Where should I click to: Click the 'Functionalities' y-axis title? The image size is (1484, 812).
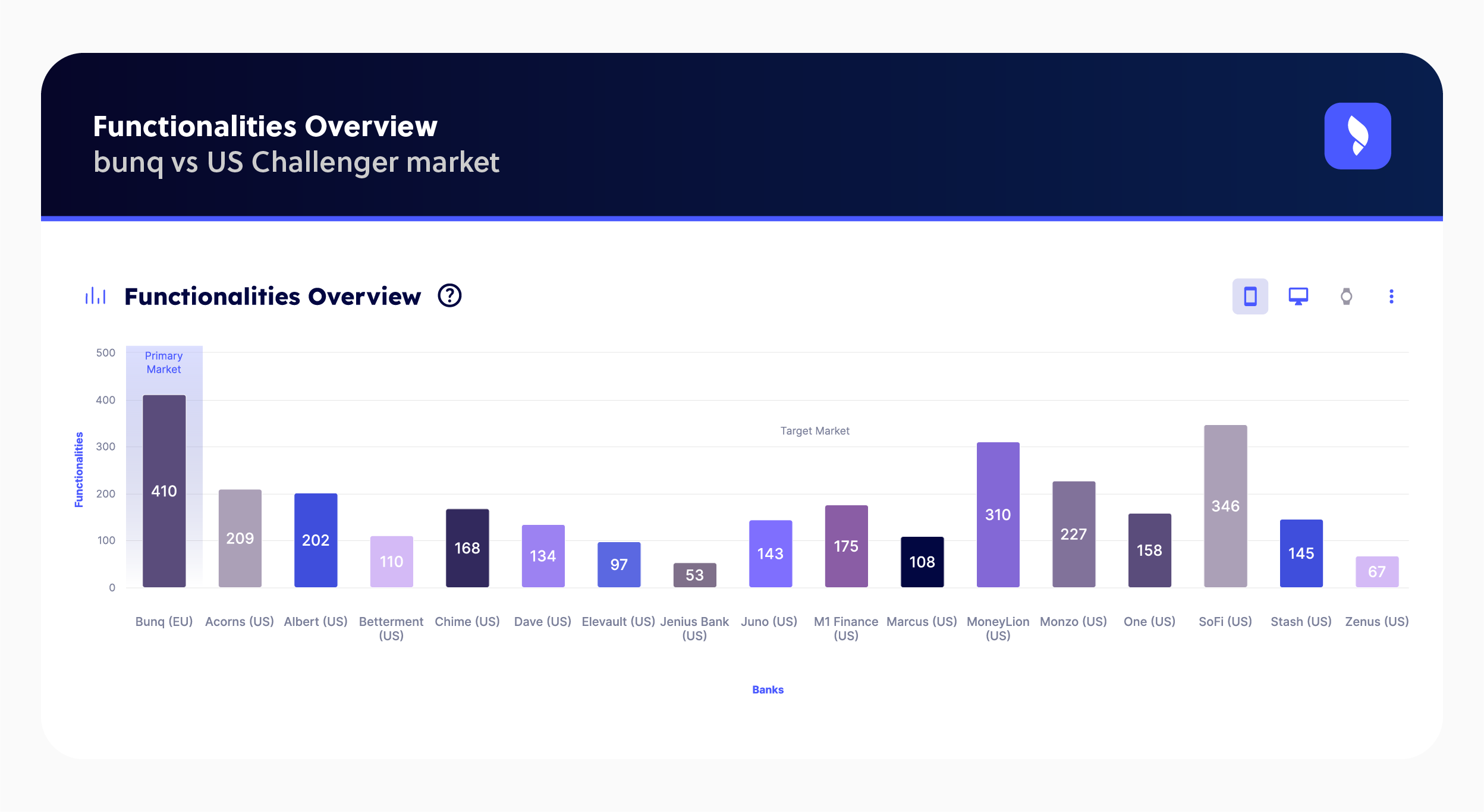coord(78,470)
